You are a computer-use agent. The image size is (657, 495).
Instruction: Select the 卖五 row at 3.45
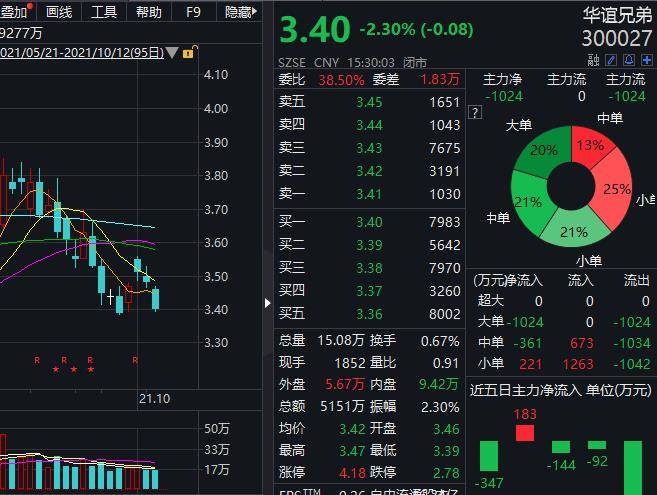369,102
